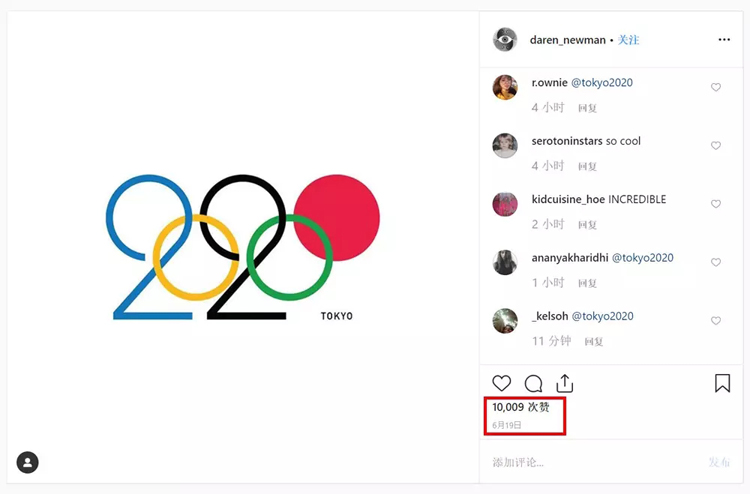The width and height of the screenshot is (750, 494).
Task: Follow daren_newman with the 关注 link
Action: coord(628,40)
